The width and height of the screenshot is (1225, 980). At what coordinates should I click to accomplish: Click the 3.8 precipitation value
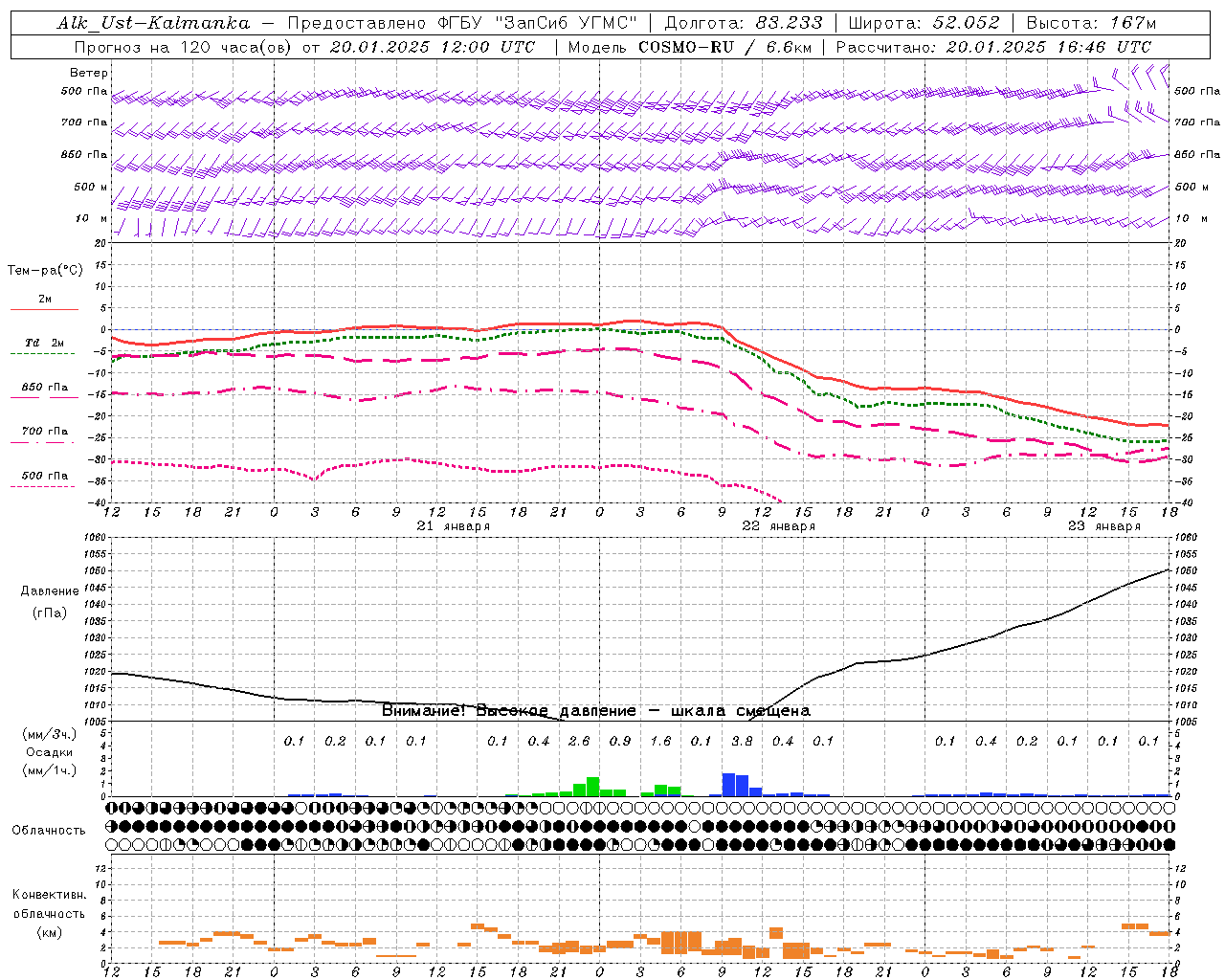click(742, 742)
